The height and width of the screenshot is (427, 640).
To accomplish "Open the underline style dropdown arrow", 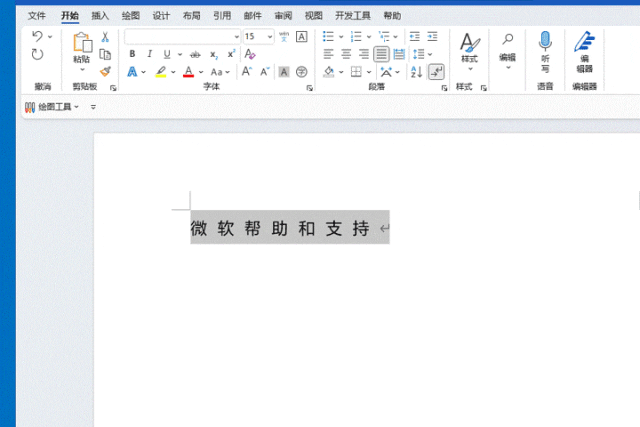I will click(180, 54).
